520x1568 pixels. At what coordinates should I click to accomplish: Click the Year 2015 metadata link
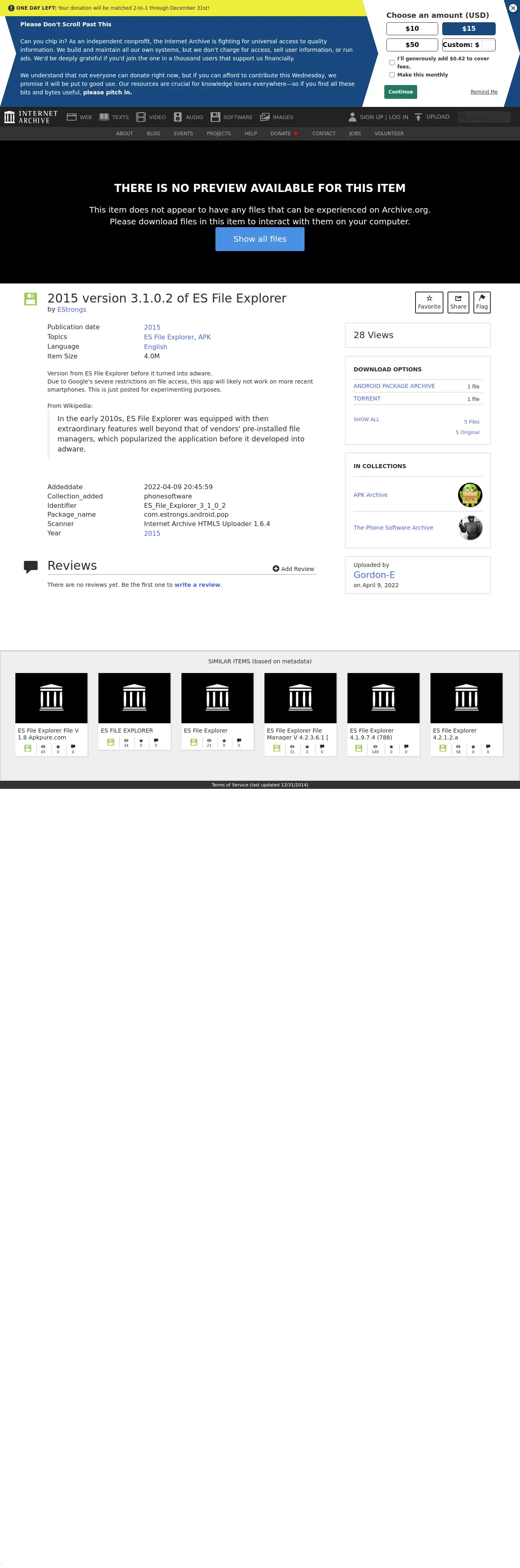(x=152, y=533)
